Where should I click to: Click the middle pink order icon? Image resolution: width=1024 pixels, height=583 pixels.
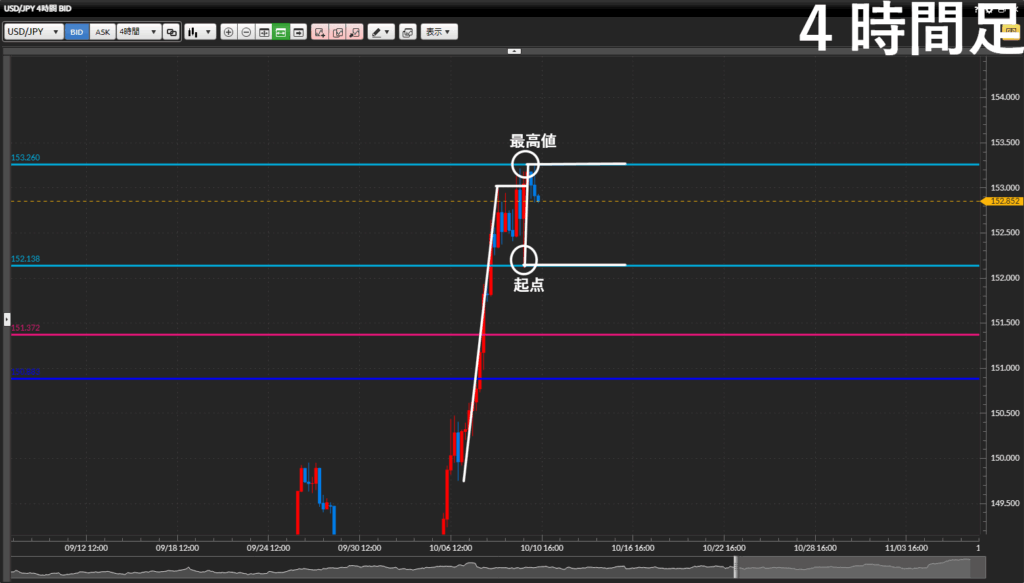coord(337,32)
